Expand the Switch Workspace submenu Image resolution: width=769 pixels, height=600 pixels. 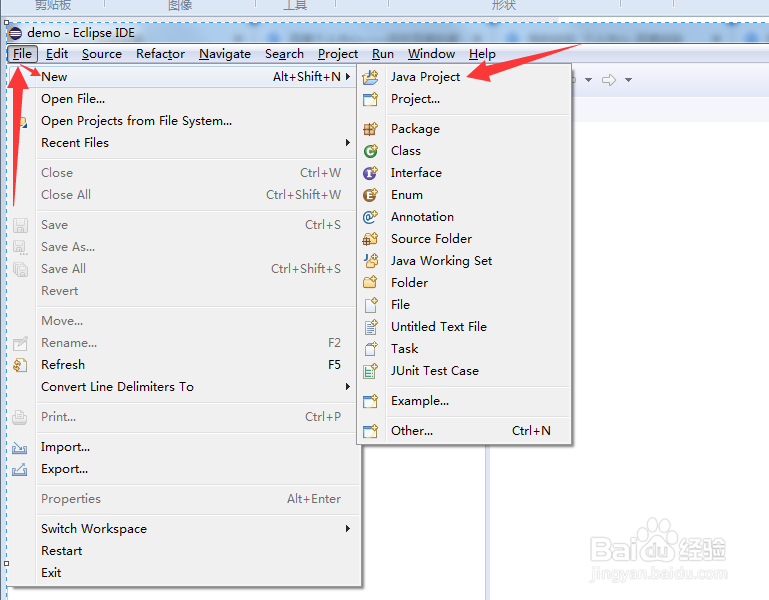coord(348,528)
